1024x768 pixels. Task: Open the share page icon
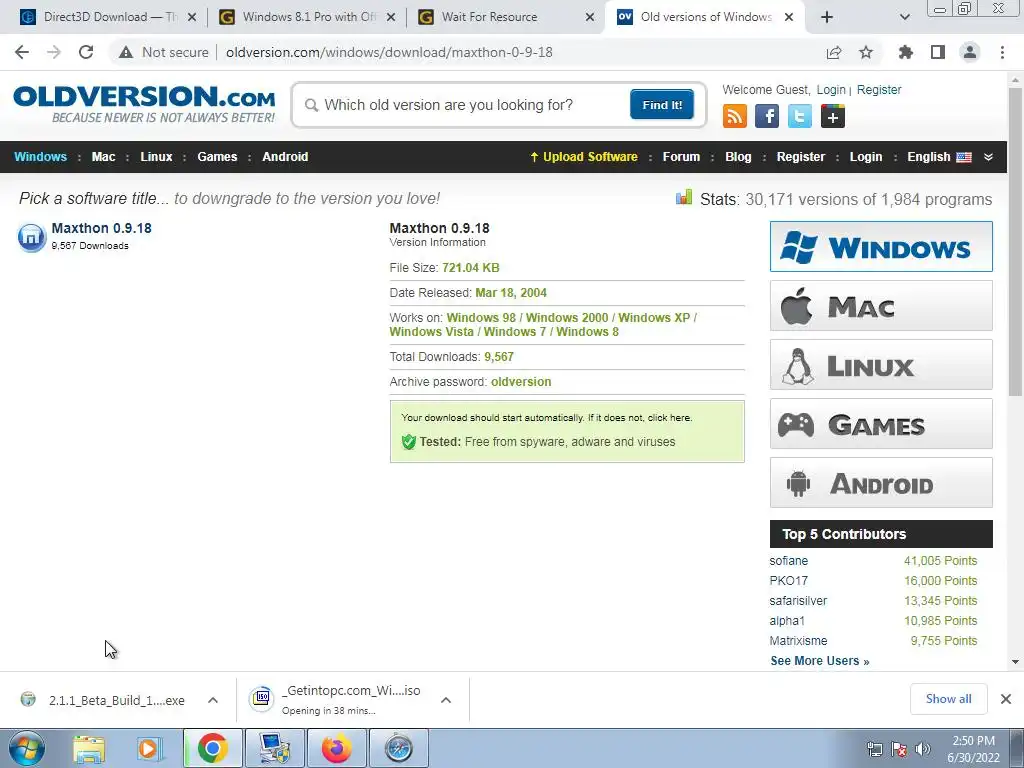pos(834,52)
